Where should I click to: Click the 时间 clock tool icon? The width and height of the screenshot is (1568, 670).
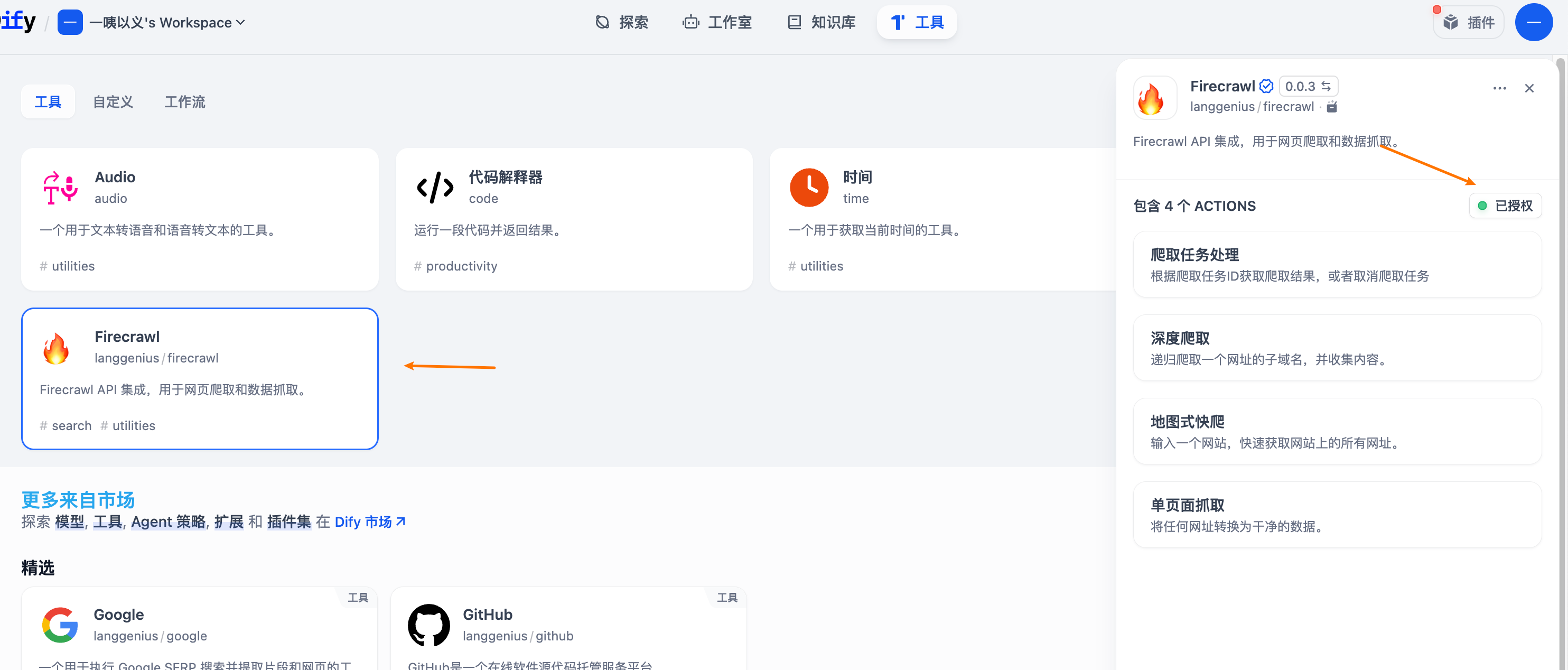pyautogui.click(x=808, y=188)
